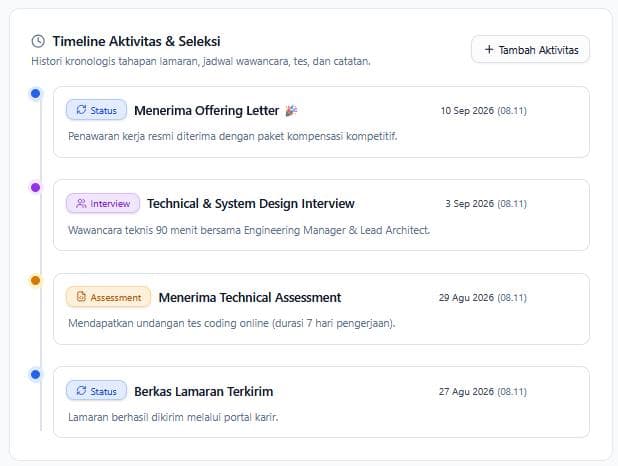Click the subtitle starting Histori kronologis tahapan lamaran
618x466 pixels.
[x=201, y=62]
